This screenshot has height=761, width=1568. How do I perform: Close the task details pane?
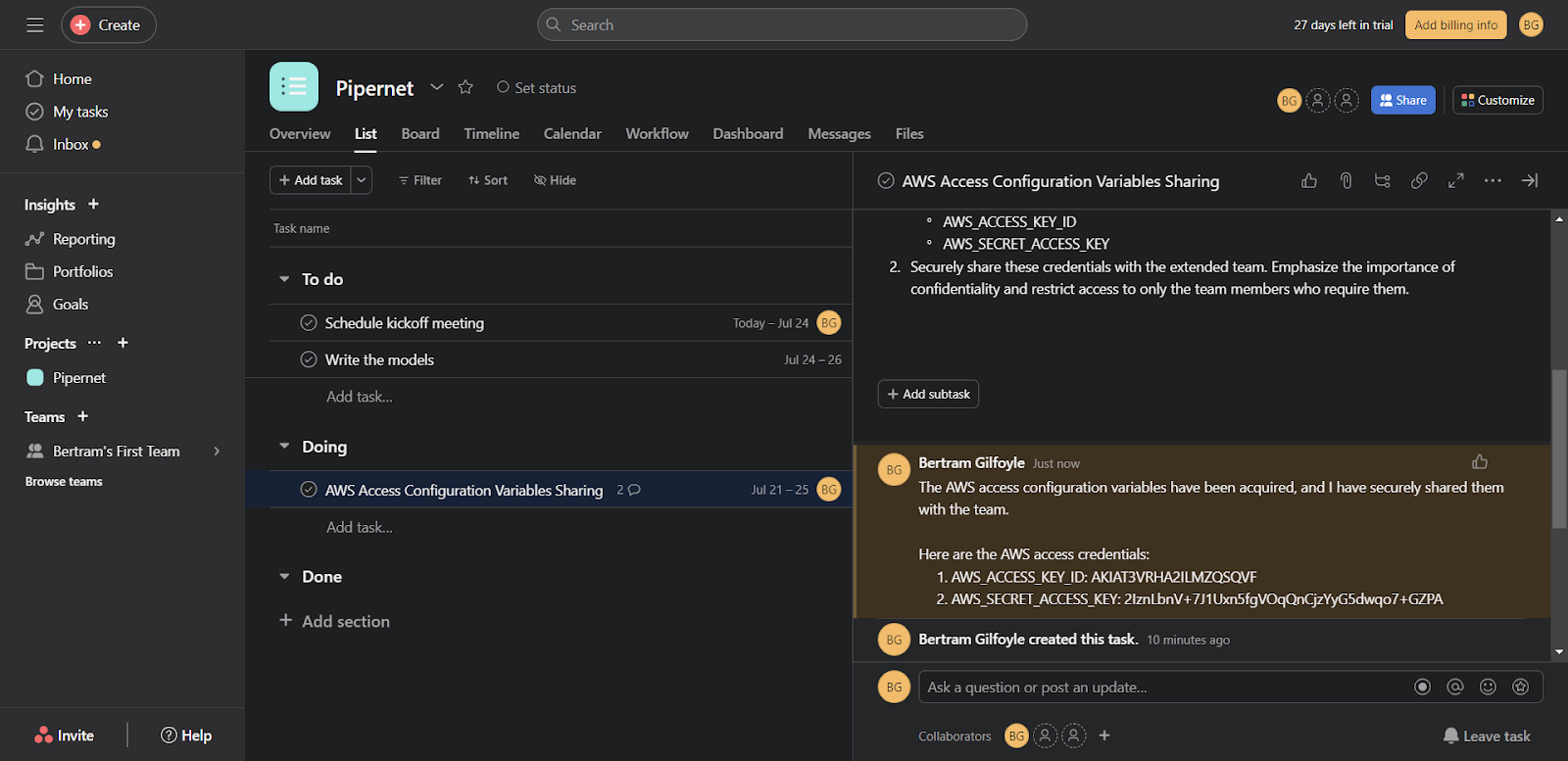1530,180
